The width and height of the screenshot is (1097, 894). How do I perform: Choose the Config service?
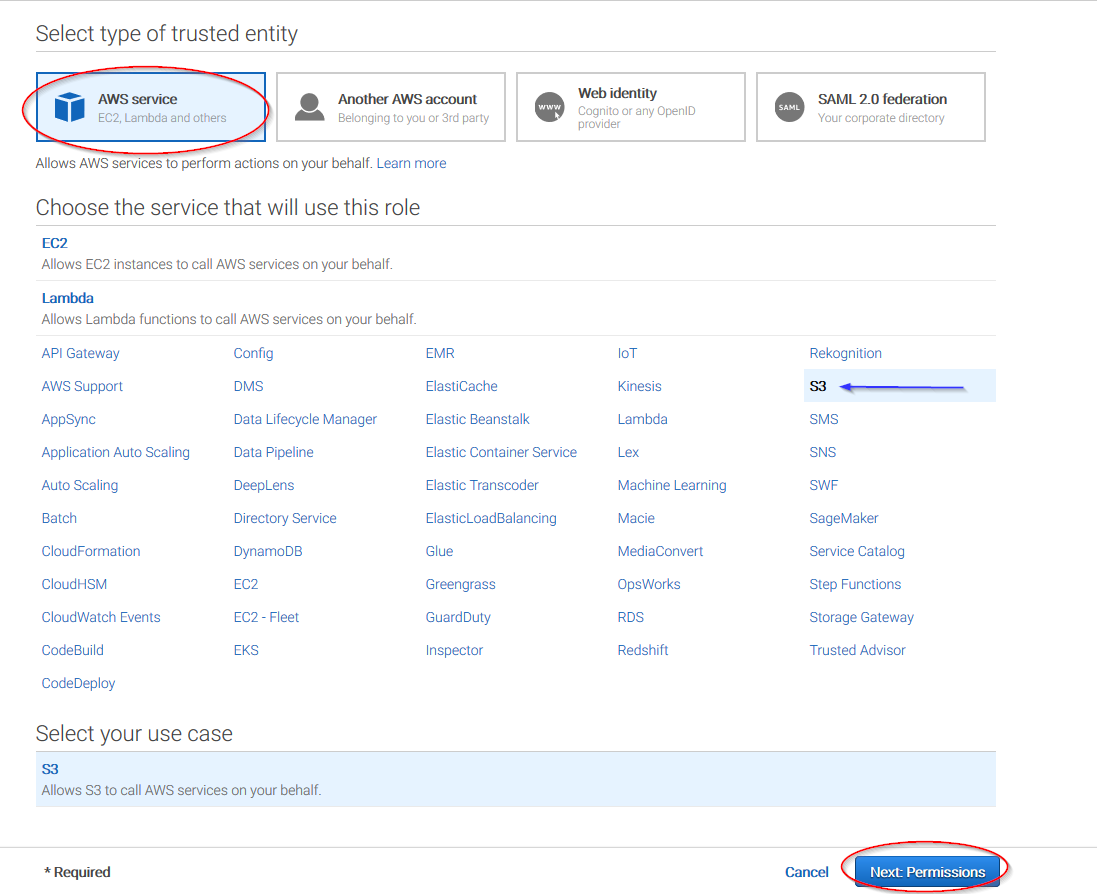pyautogui.click(x=253, y=353)
